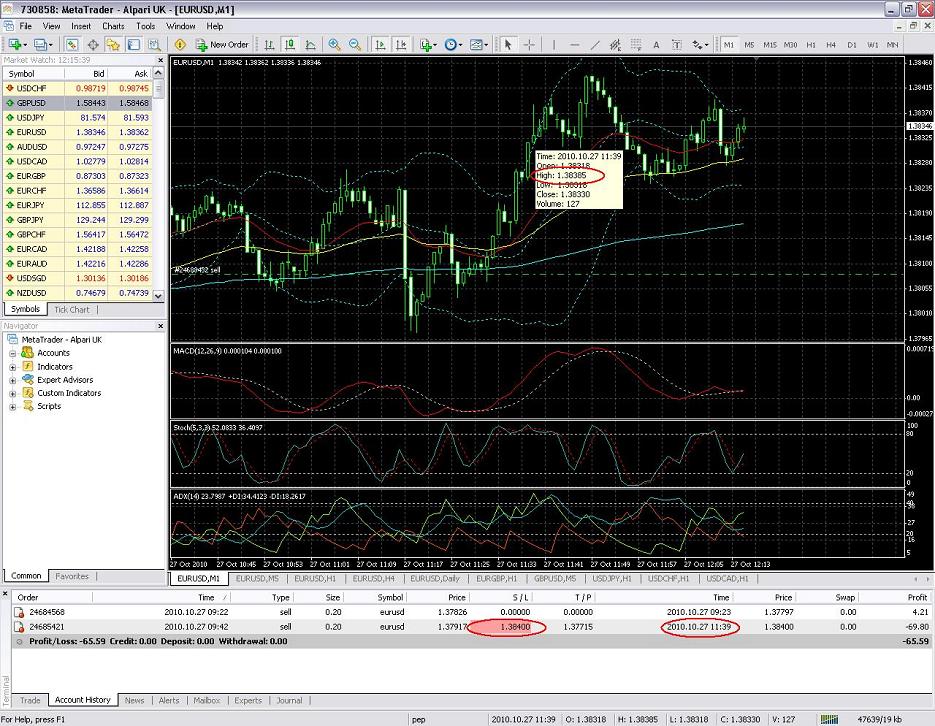Switch to the Tick Chart tab
The image size is (935, 726).
coord(71,309)
